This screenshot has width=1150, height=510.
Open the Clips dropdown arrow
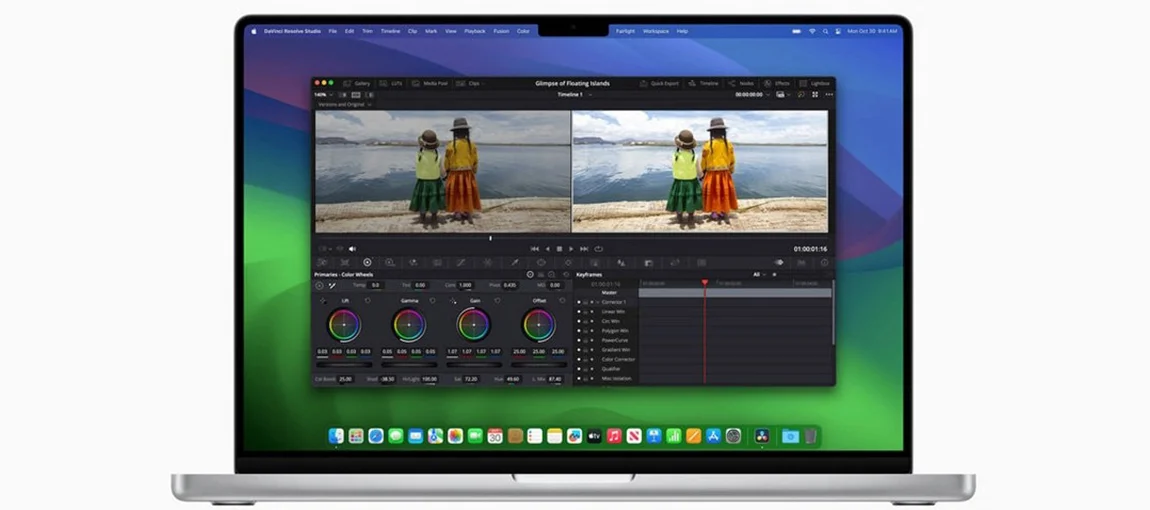483,84
